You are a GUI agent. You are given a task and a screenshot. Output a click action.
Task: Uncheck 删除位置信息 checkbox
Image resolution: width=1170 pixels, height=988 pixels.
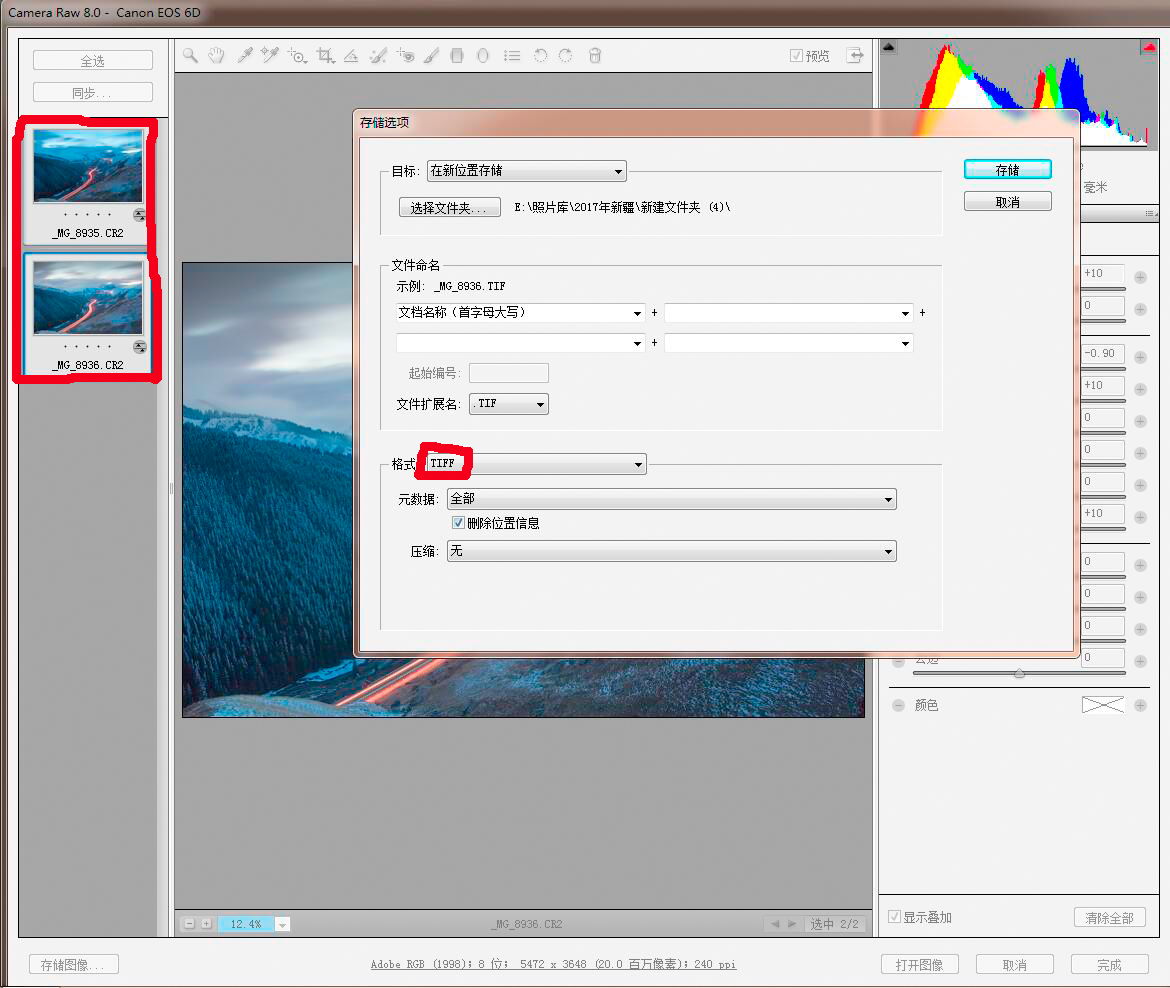[458, 522]
